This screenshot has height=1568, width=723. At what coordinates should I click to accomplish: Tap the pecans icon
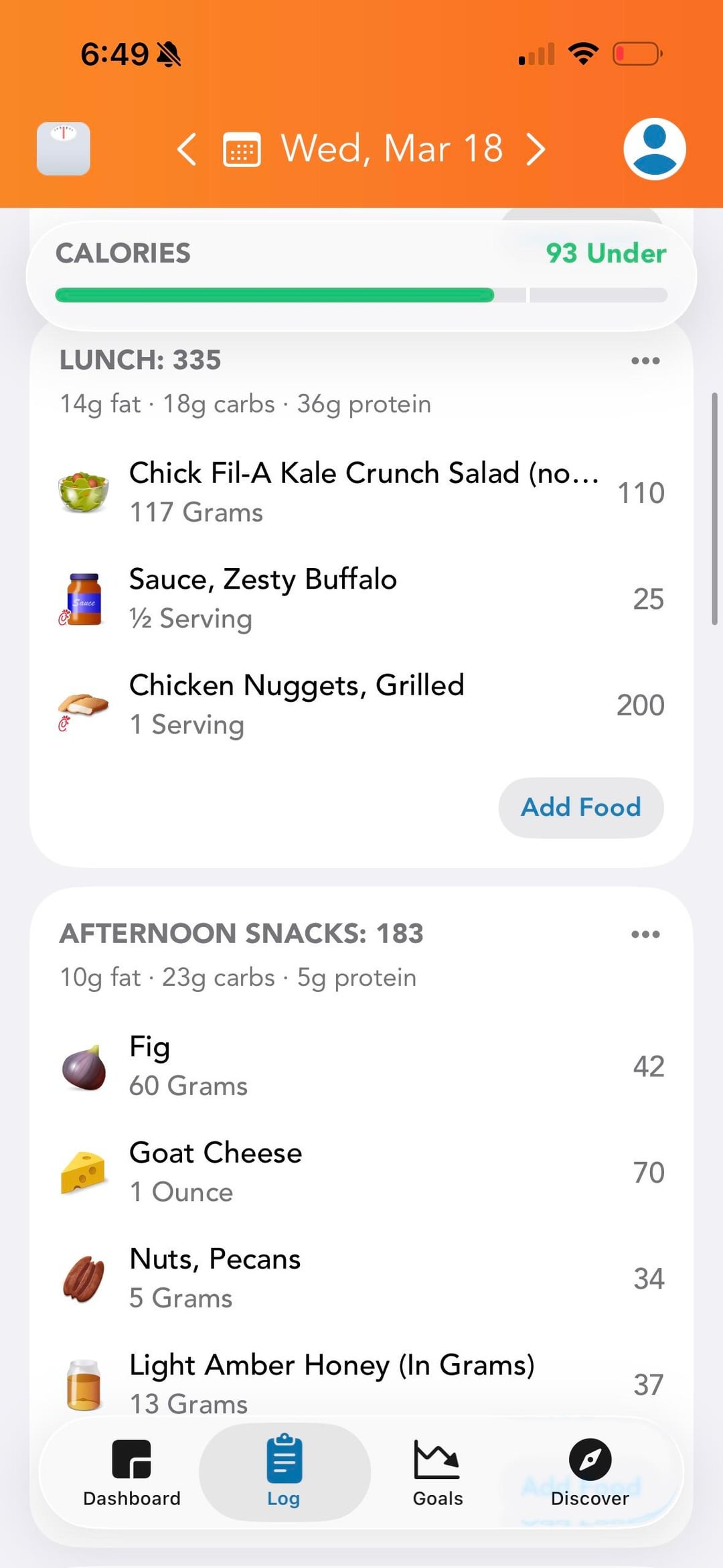(83, 1278)
